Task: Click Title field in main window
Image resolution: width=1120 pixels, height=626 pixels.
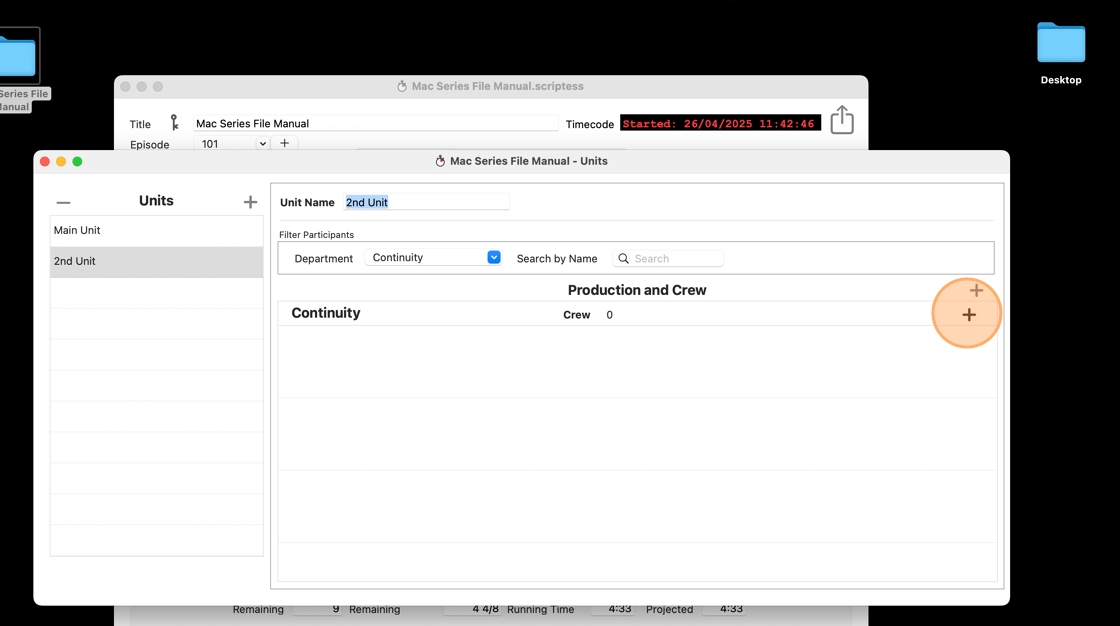Action: point(376,123)
